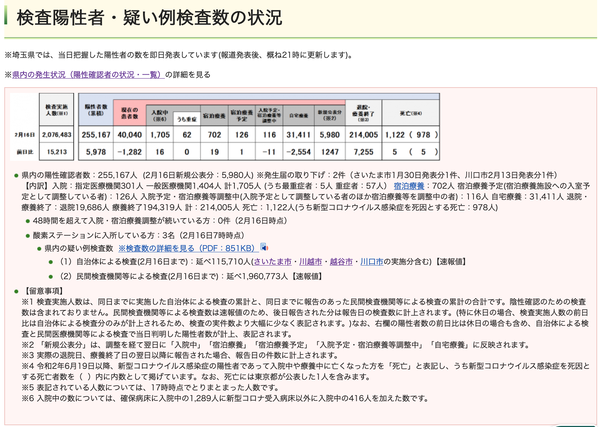Click the note line starting ※6 入院中の数
Image resolution: width=600 pixels, height=427 pixels.
click(225, 398)
